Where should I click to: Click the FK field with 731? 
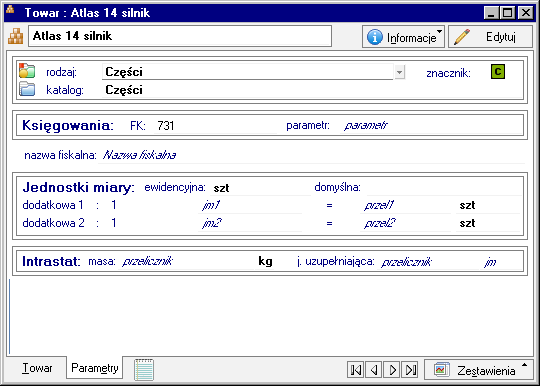pyautogui.click(x=215, y=126)
